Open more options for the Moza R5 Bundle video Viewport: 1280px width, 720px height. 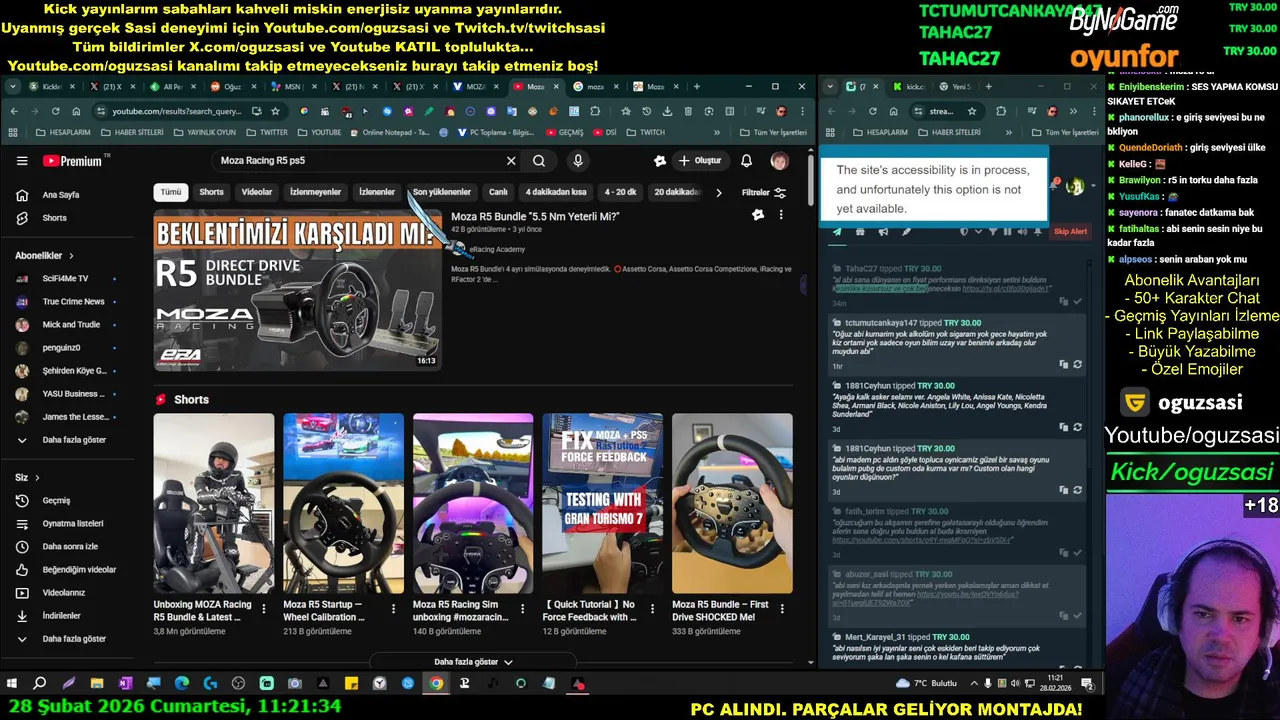point(781,215)
